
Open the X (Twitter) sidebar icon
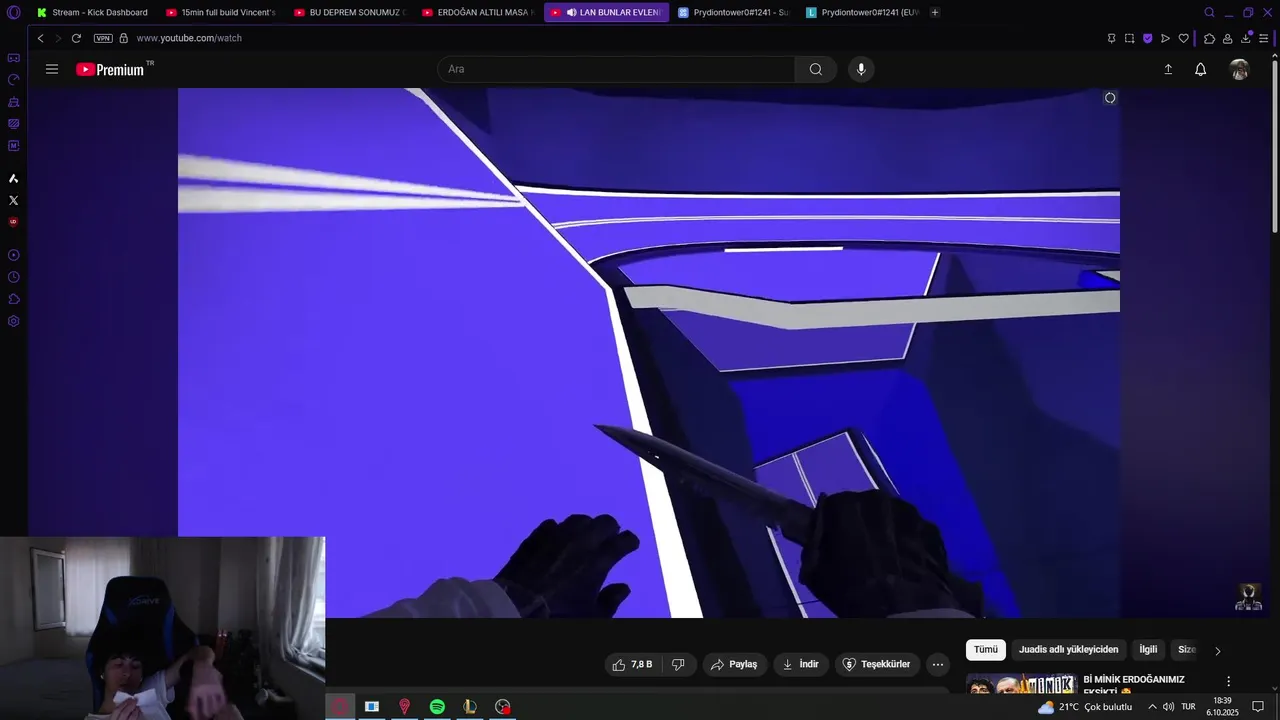(13, 200)
